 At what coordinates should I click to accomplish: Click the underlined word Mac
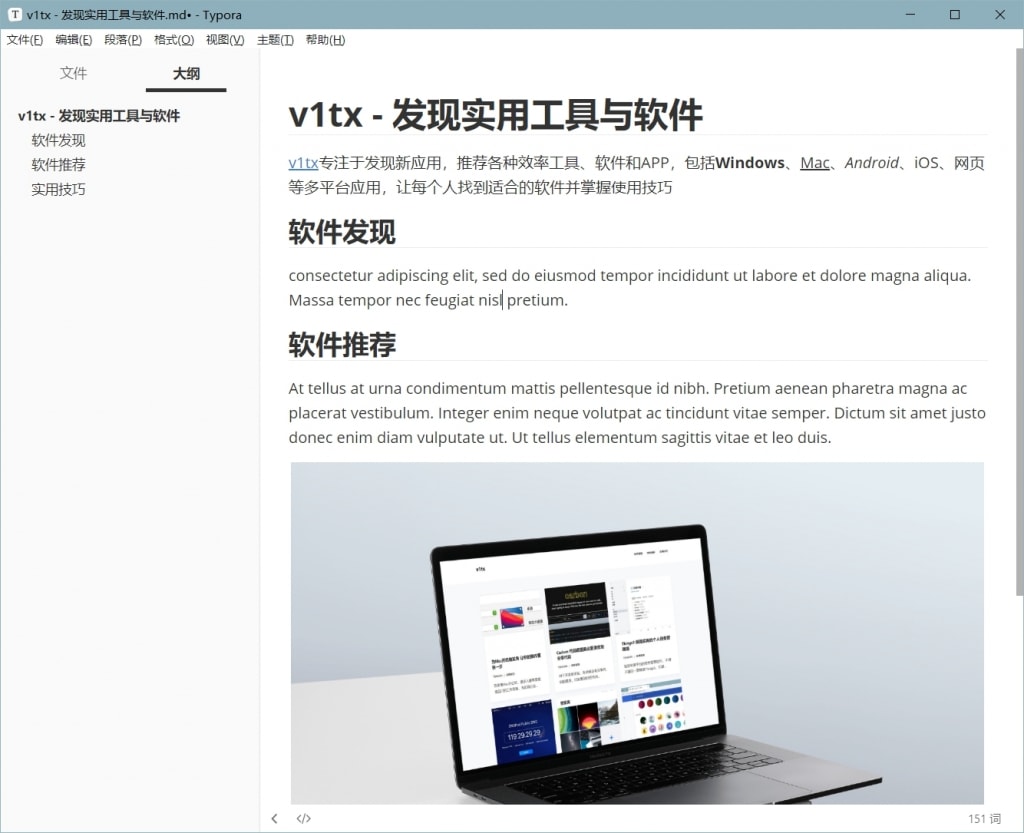click(x=815, y=163)
